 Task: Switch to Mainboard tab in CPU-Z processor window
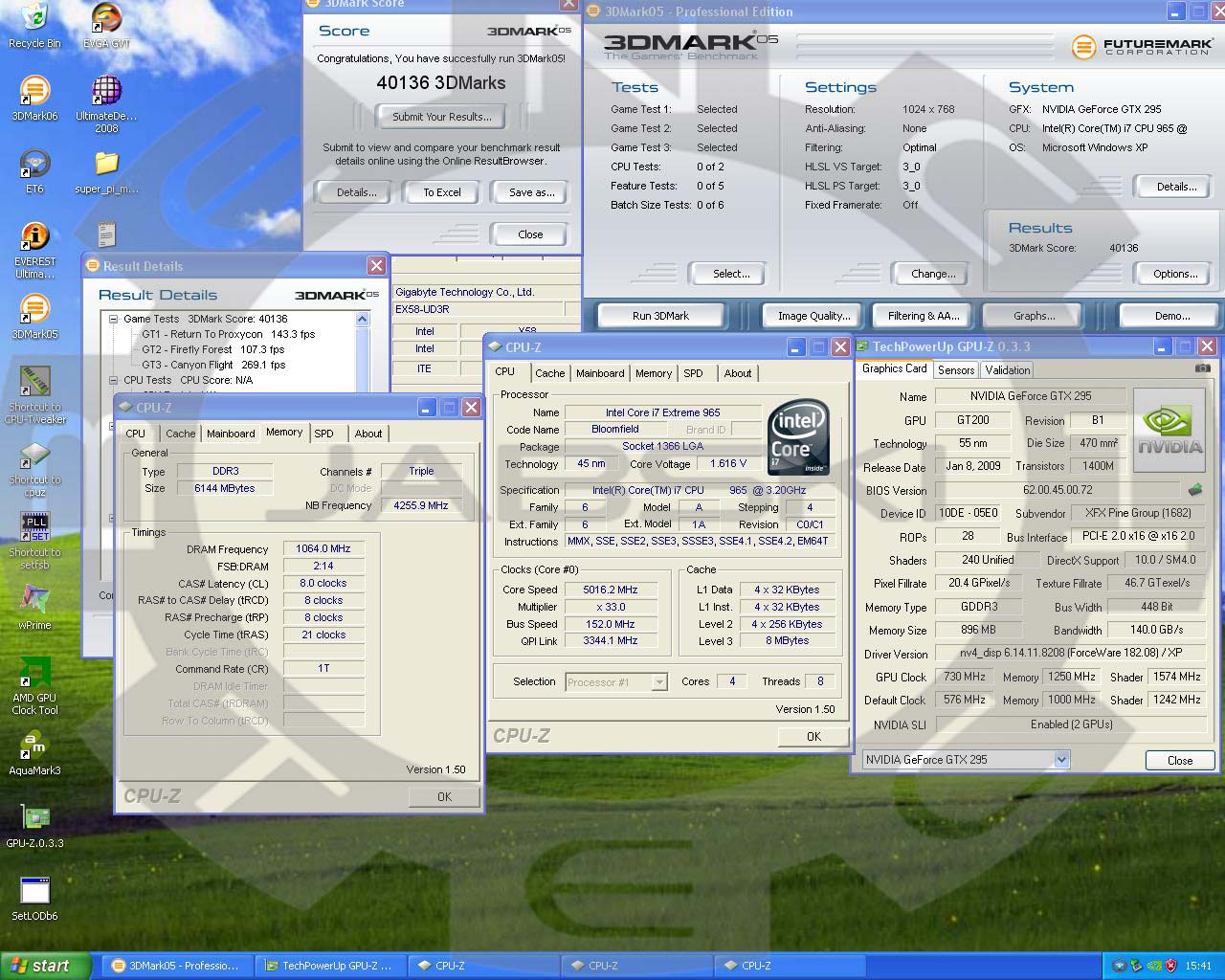(600, 373)
